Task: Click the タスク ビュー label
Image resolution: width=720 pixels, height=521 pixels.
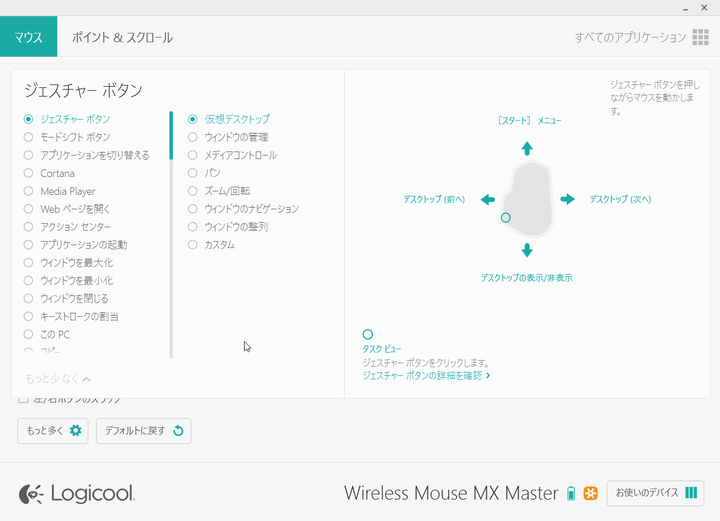Action: point(382,349)
